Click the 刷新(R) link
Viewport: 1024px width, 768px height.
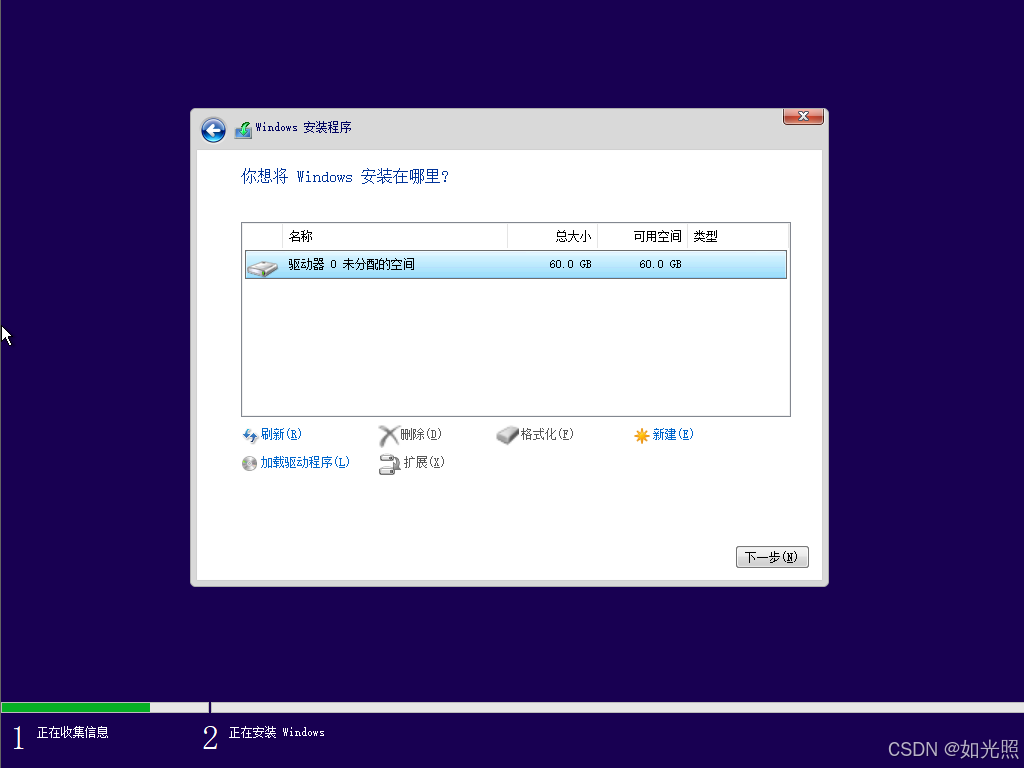coord(281,434)
